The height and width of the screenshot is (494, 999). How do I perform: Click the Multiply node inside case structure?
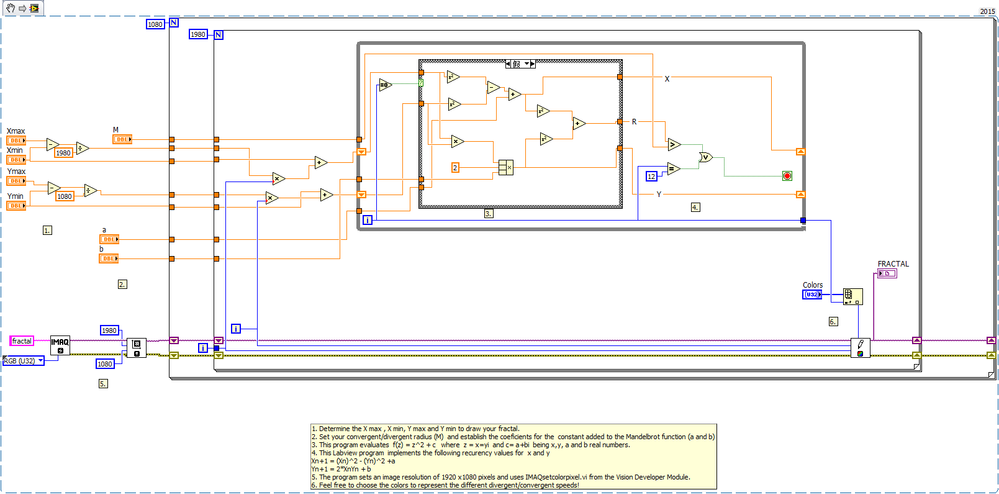tap(457, 142)
